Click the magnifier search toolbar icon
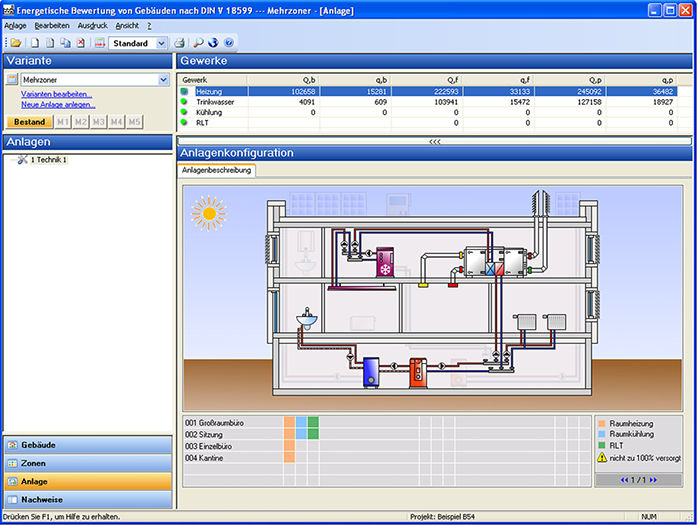This screenshot has height=525, width=697. (198, 44)
